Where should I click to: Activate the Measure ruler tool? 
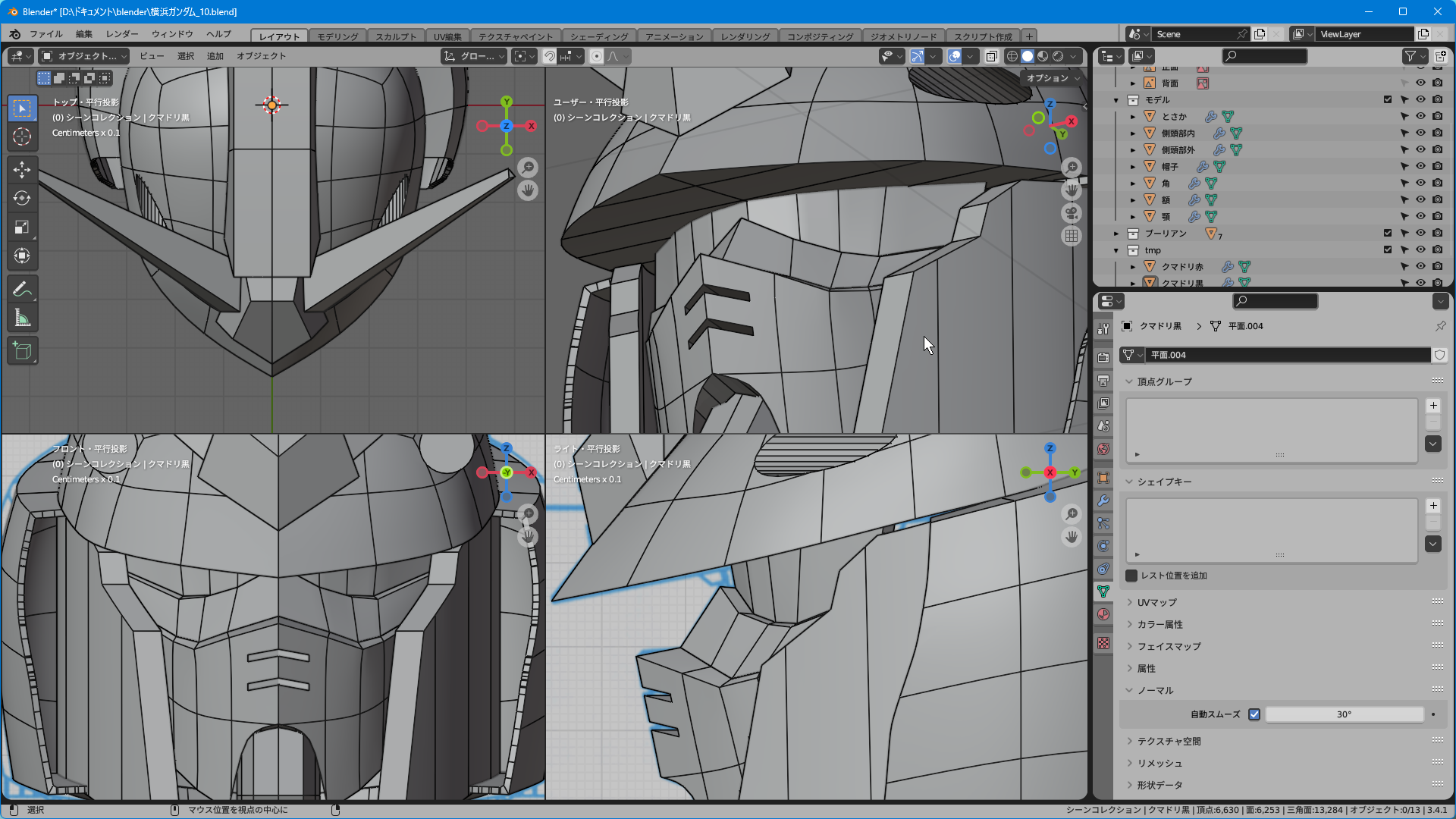pos(22,318)
